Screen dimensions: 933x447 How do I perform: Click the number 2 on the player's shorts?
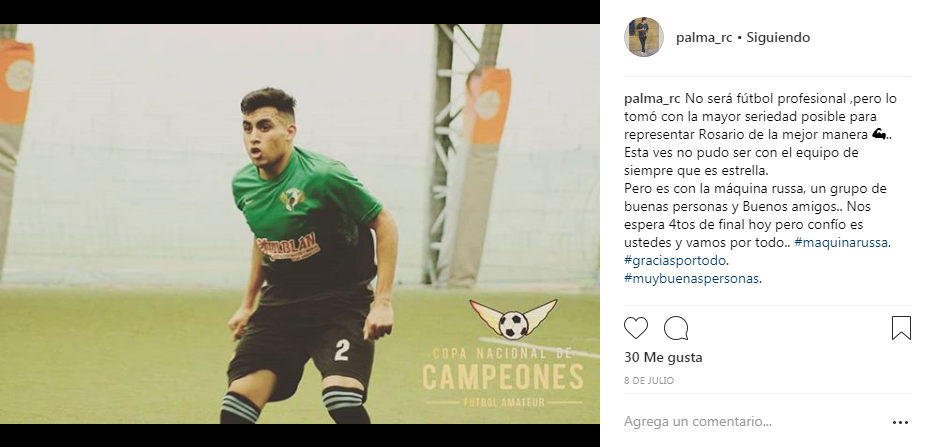(342, 350)
